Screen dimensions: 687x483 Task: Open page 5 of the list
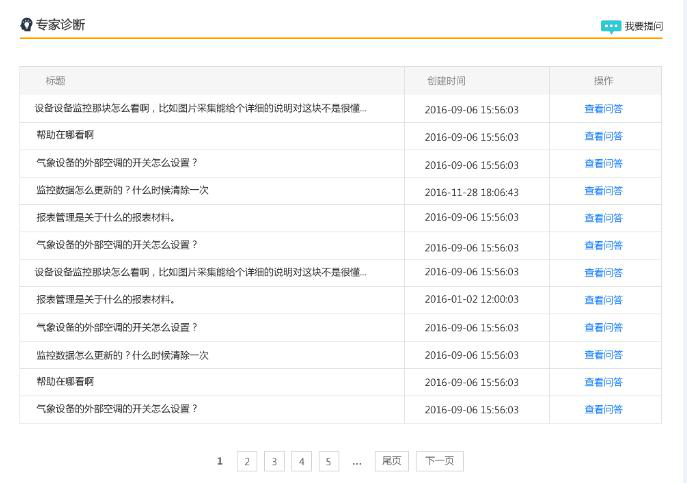tap(329, 461)
